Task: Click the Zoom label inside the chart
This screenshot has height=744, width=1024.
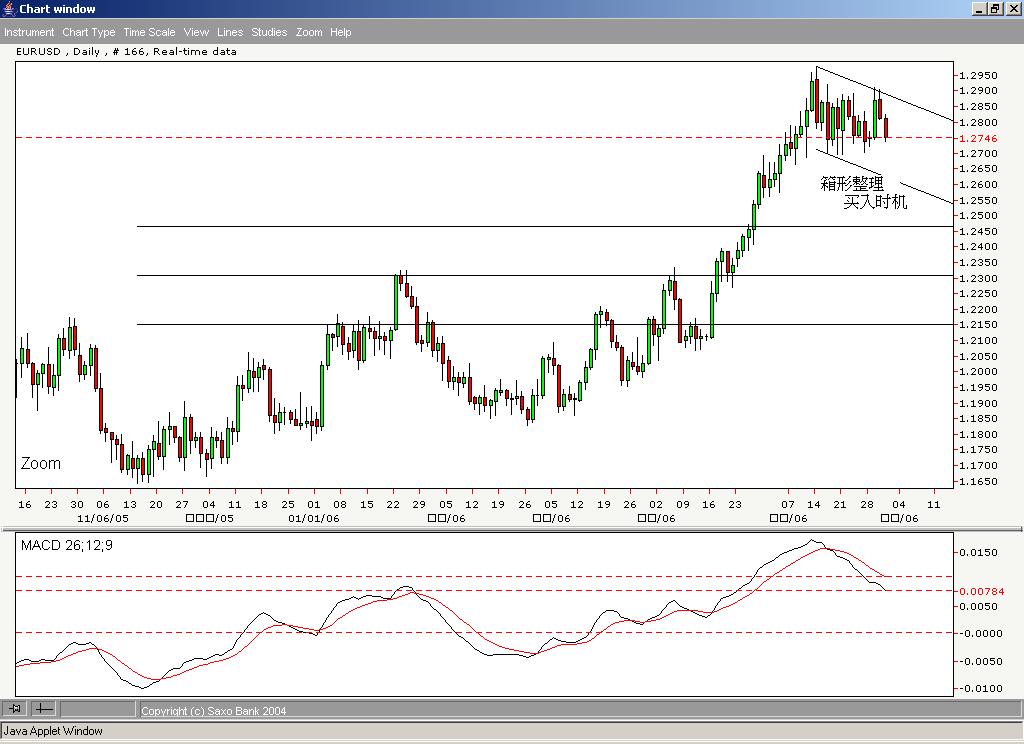Action: pos(42,463)
